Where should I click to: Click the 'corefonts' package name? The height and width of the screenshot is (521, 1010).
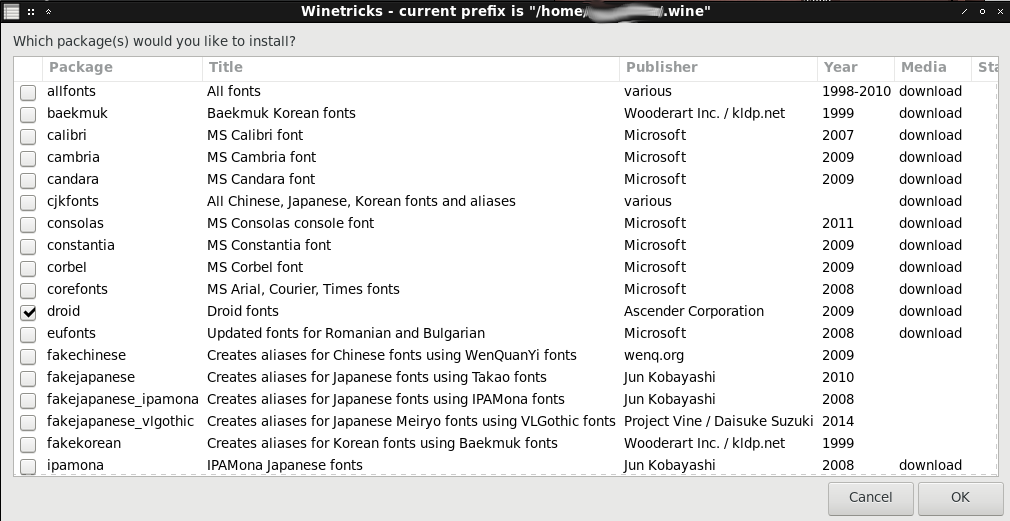[x=77, y=289]
